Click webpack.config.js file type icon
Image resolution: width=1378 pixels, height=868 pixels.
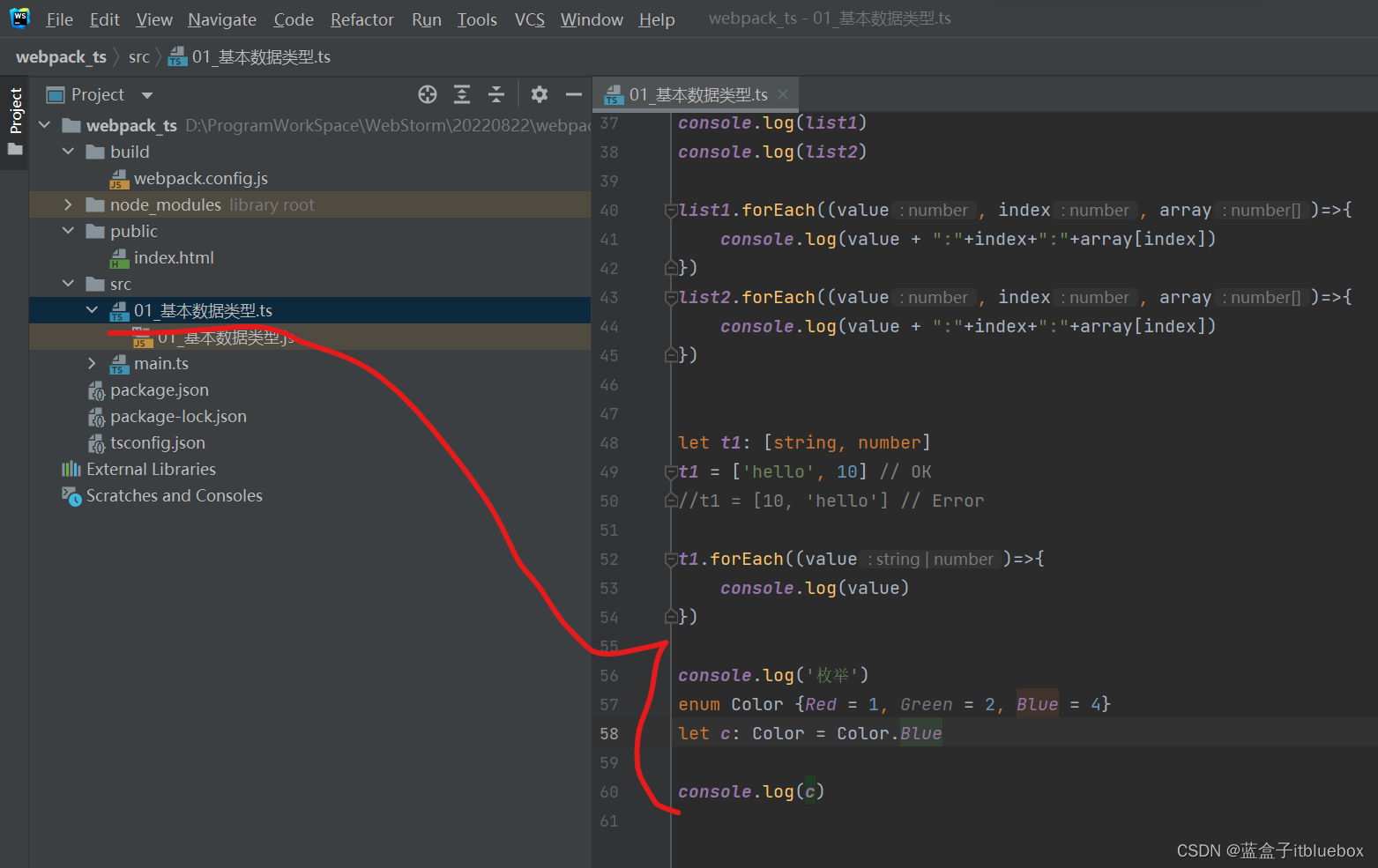(x=119, y=179)
